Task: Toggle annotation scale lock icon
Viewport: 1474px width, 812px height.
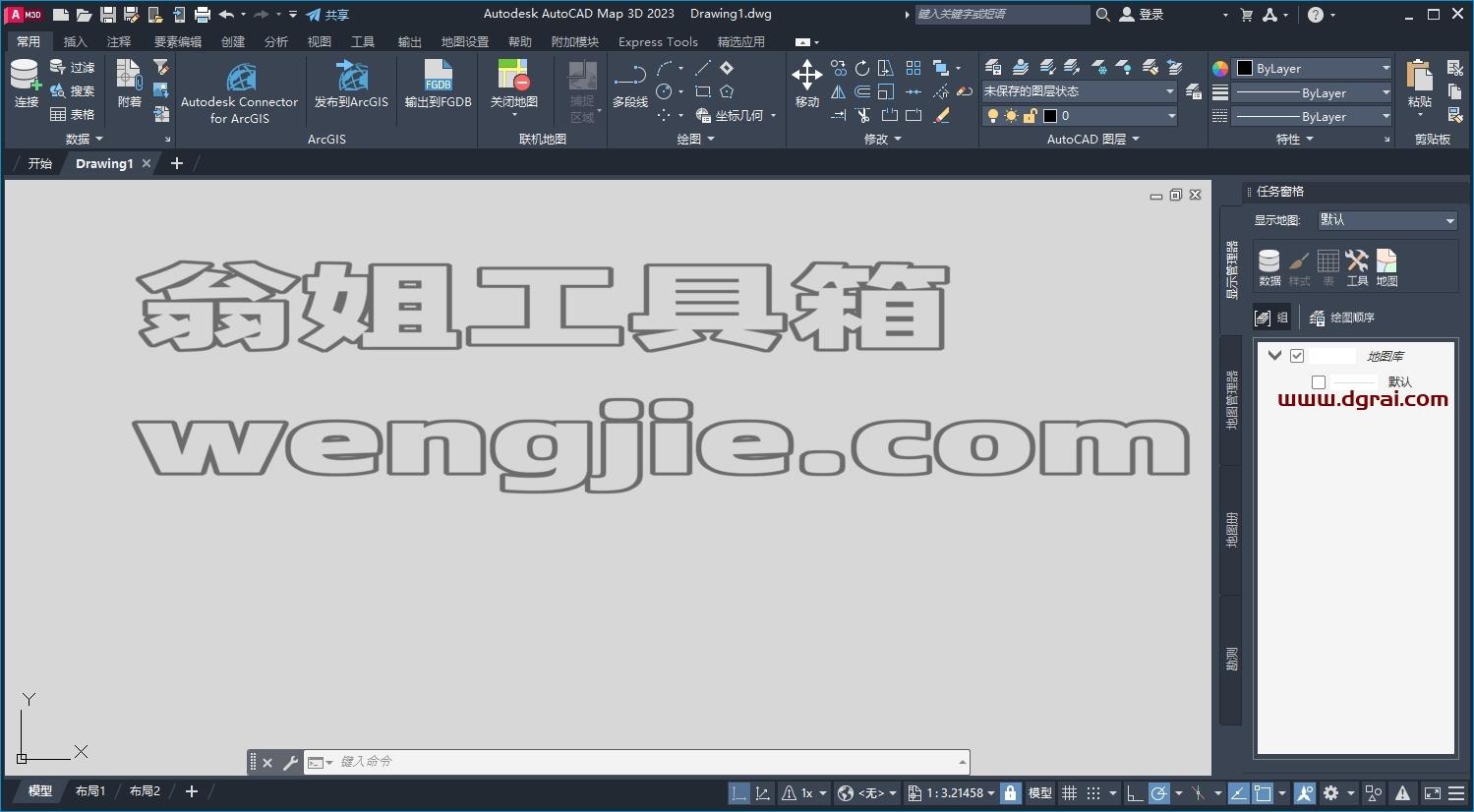Action: 1010,793
